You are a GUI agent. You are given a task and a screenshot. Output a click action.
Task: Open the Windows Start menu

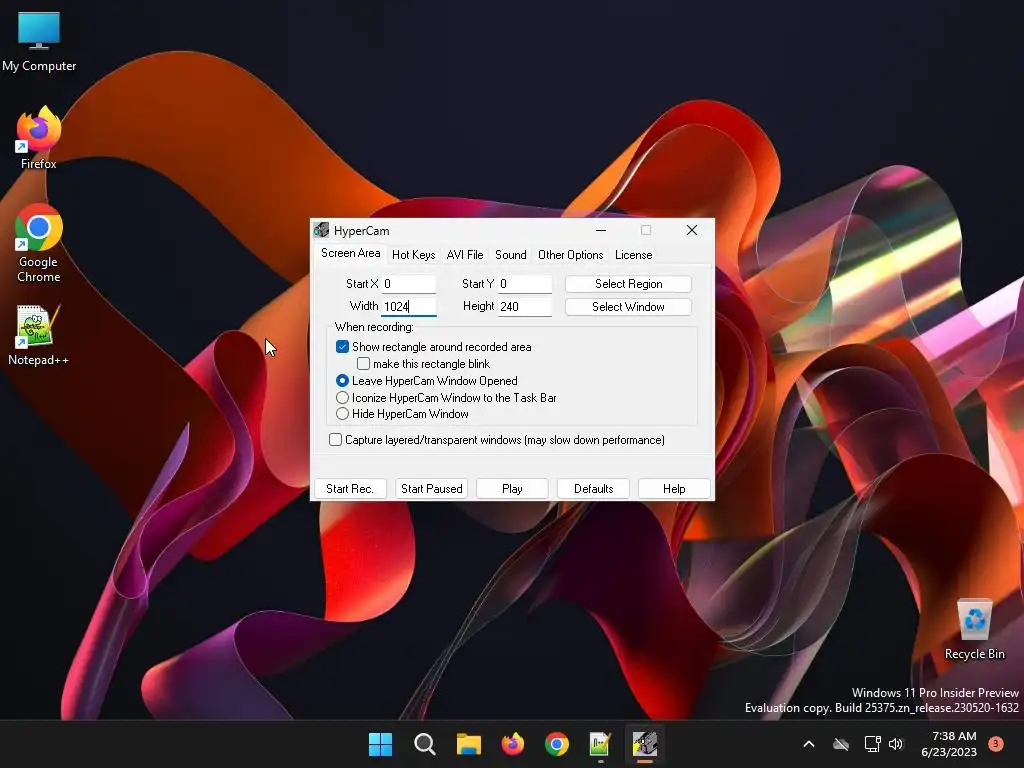click(380, 744)
